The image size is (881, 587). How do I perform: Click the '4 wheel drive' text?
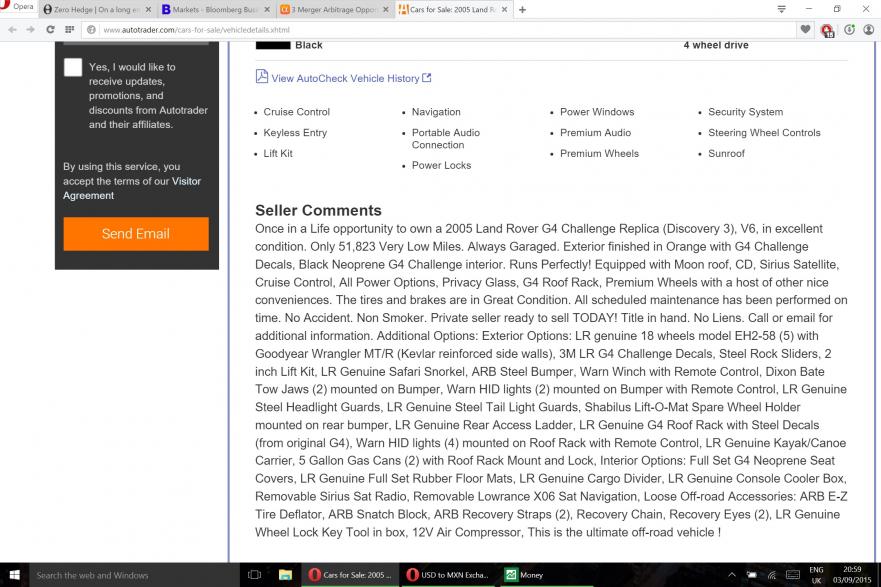(716, 45)
